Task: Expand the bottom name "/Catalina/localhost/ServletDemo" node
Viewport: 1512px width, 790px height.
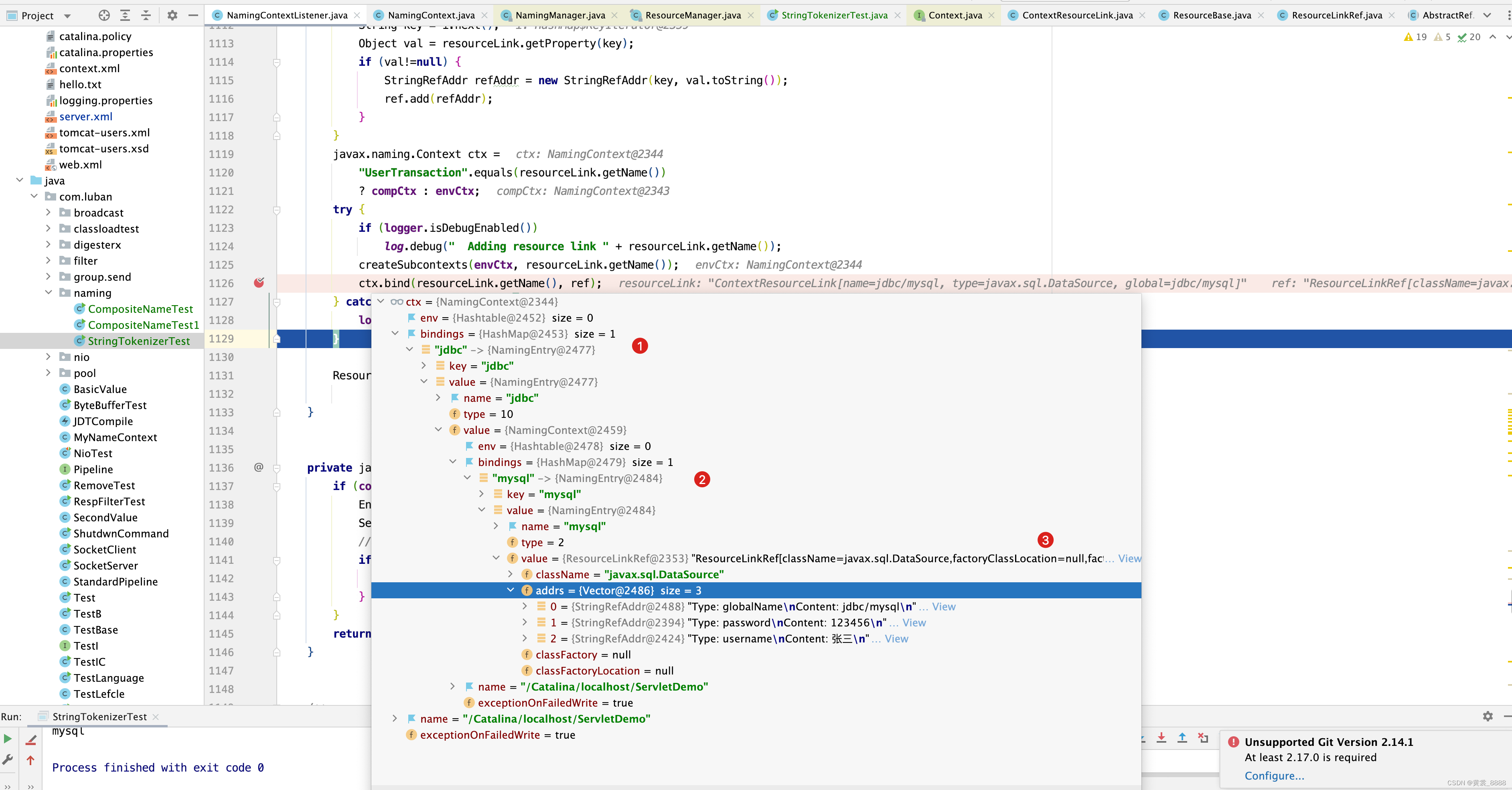Action: click(394, 718)
